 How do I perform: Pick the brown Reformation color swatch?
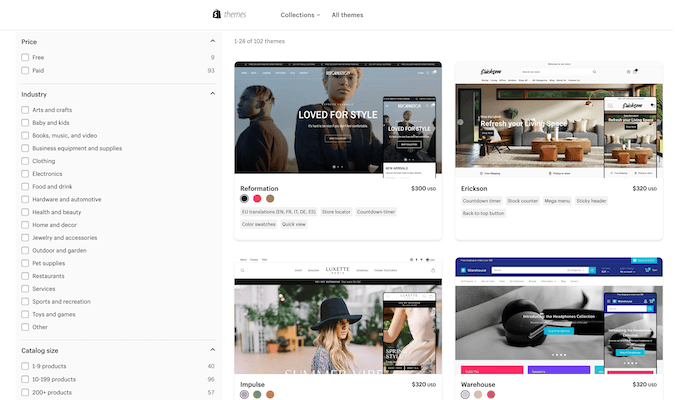pos(270,199)
